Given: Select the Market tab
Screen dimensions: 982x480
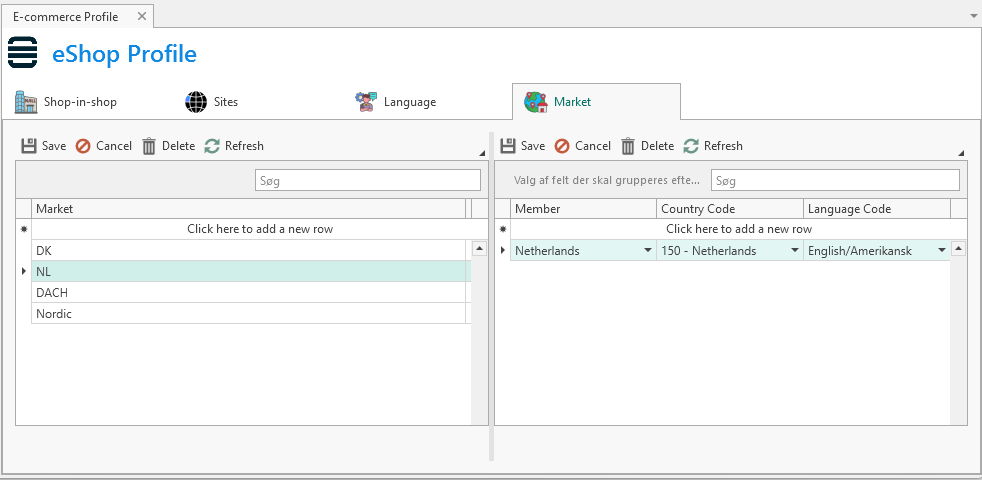Looking at the screenshot, I should pos(596,102).
